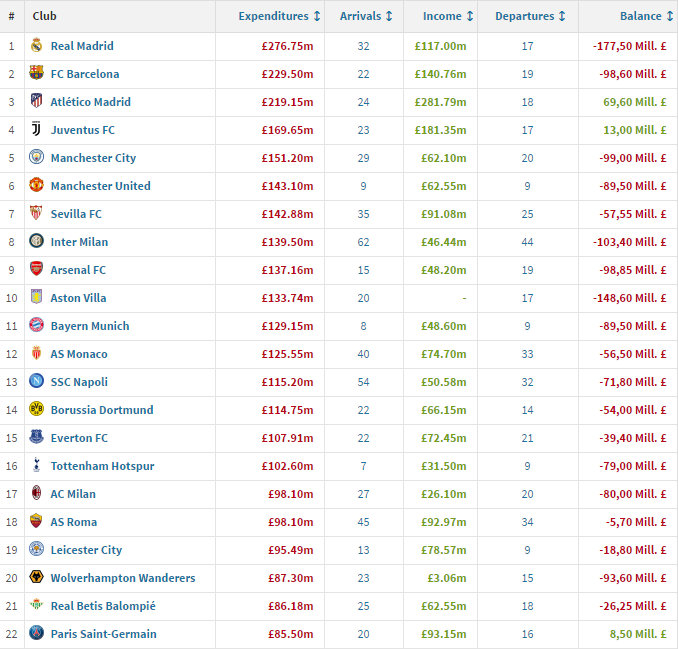This screenshot has height=649, width=678.
Task: Click the Club column header
Action: pyautogui.click(x=45, y=16)
